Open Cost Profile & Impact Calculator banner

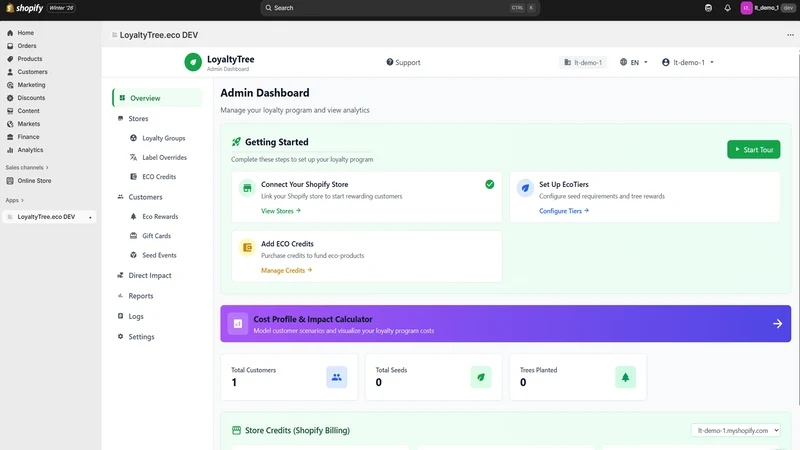(x=506, y=323)
